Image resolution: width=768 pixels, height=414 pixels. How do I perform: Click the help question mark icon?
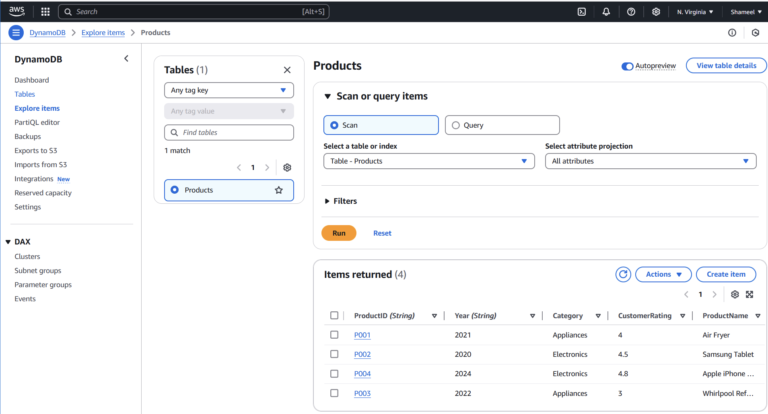pyautogui.click(x=631, y=12)
